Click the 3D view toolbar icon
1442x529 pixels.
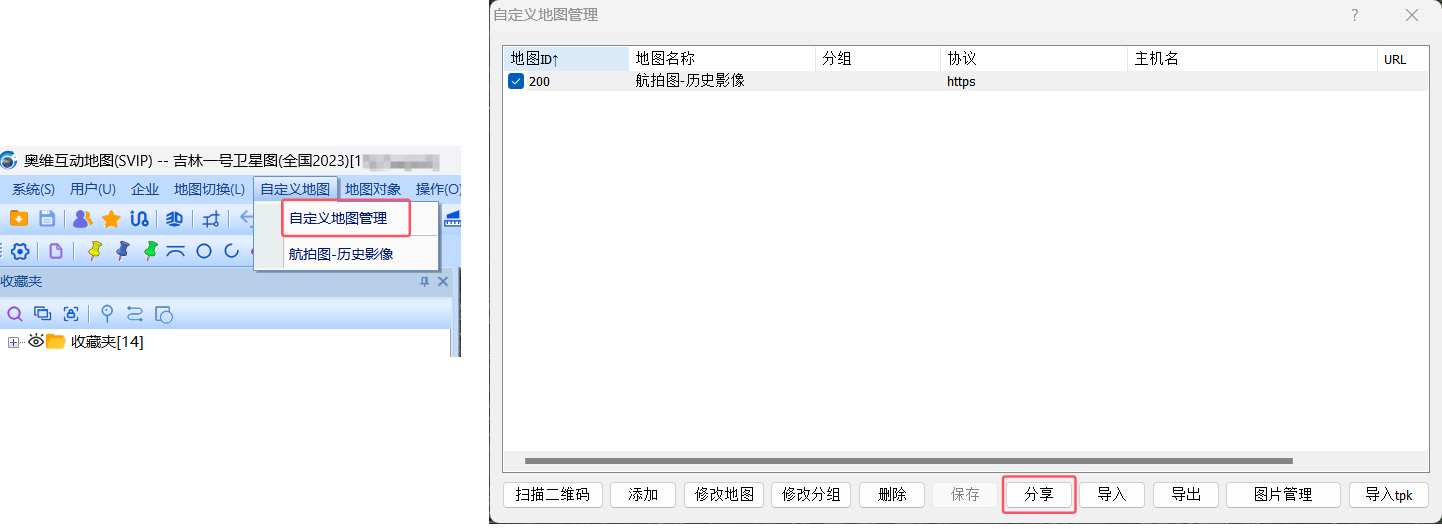coord(174,219)
